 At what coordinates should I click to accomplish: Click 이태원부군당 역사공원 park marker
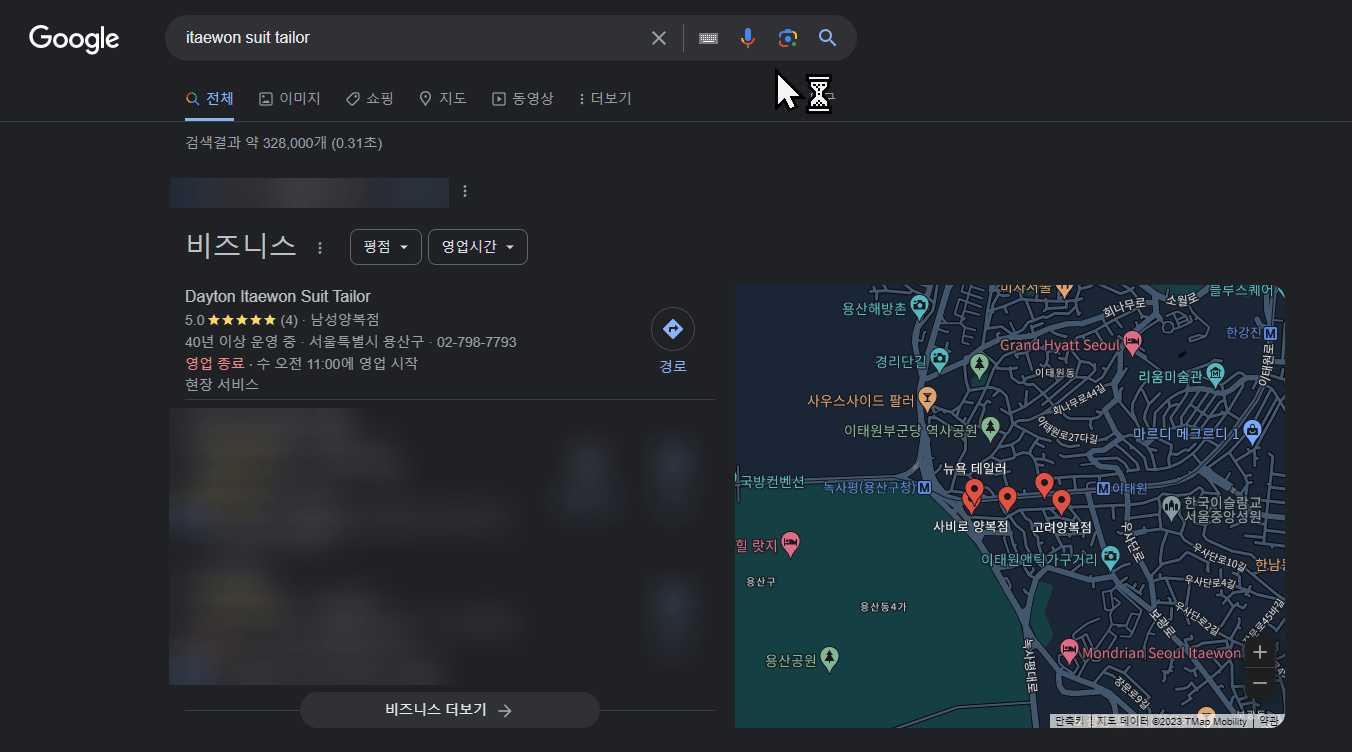point(990,428)
